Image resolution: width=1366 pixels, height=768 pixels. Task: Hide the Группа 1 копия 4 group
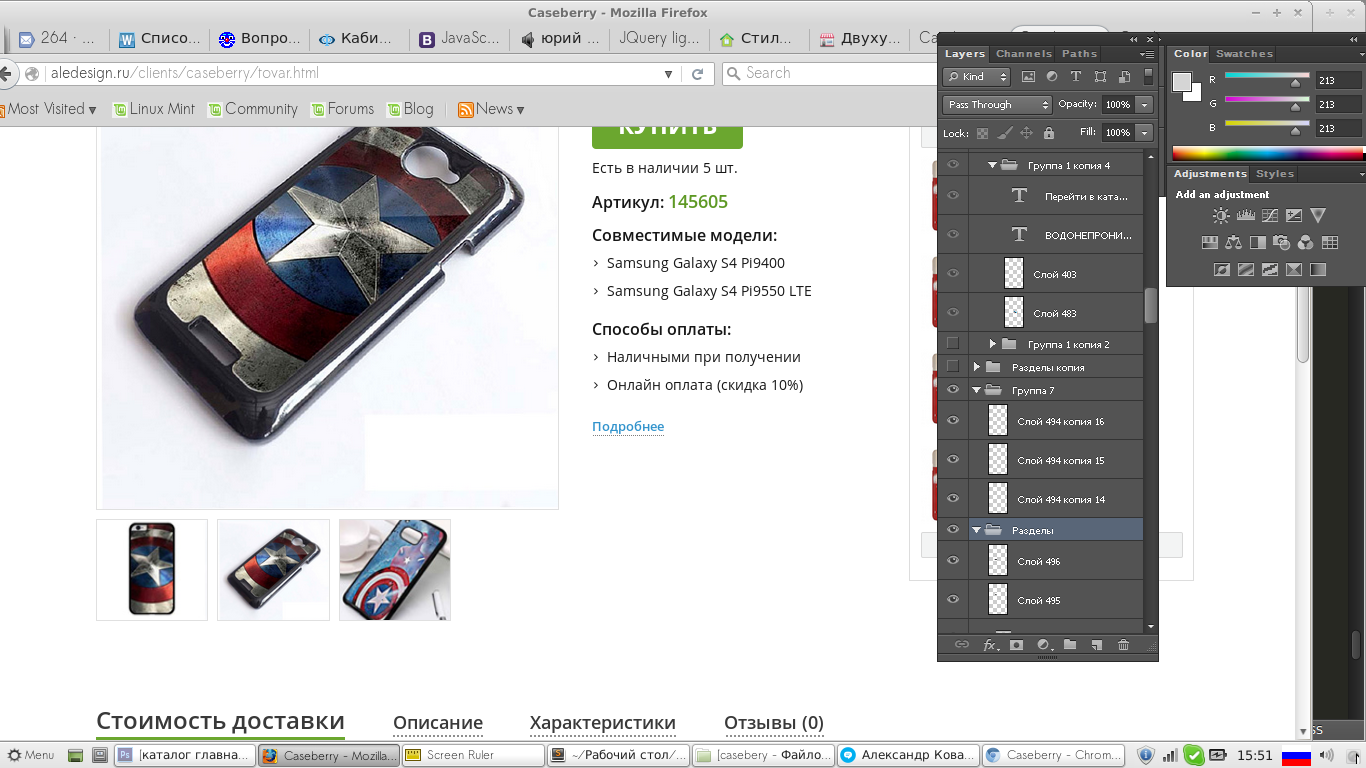(953, 165)
